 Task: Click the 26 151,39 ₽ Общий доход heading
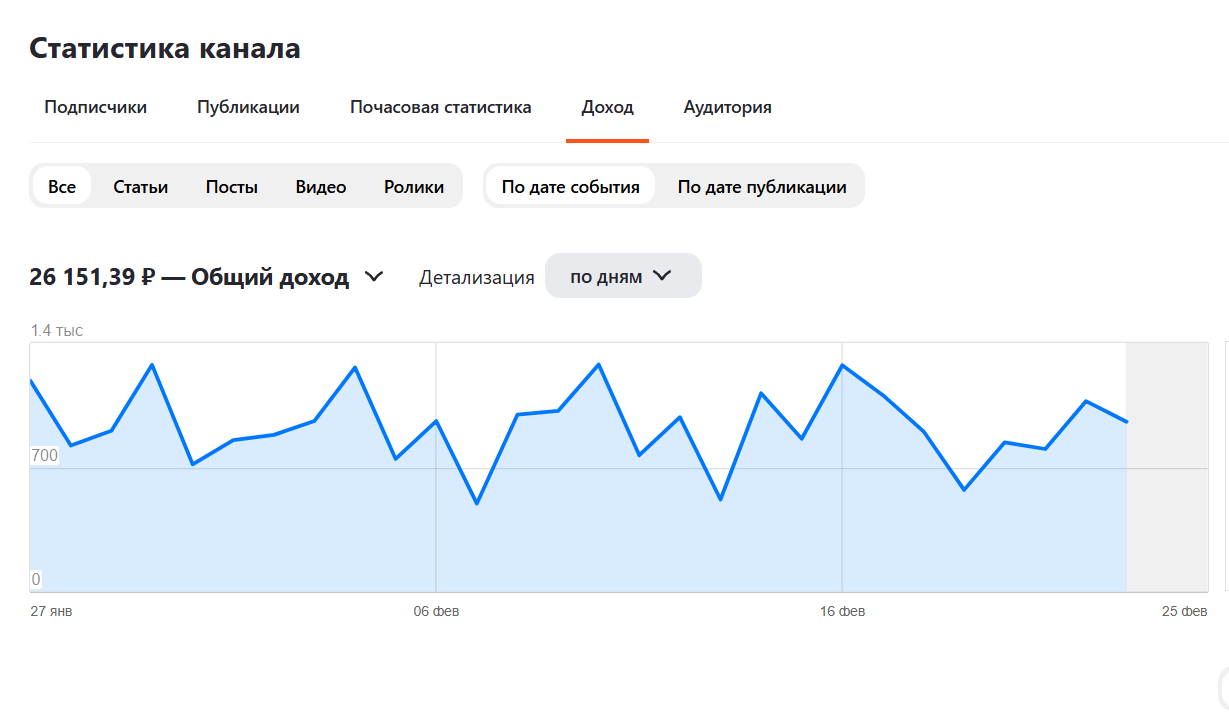[x=189, y=278]
